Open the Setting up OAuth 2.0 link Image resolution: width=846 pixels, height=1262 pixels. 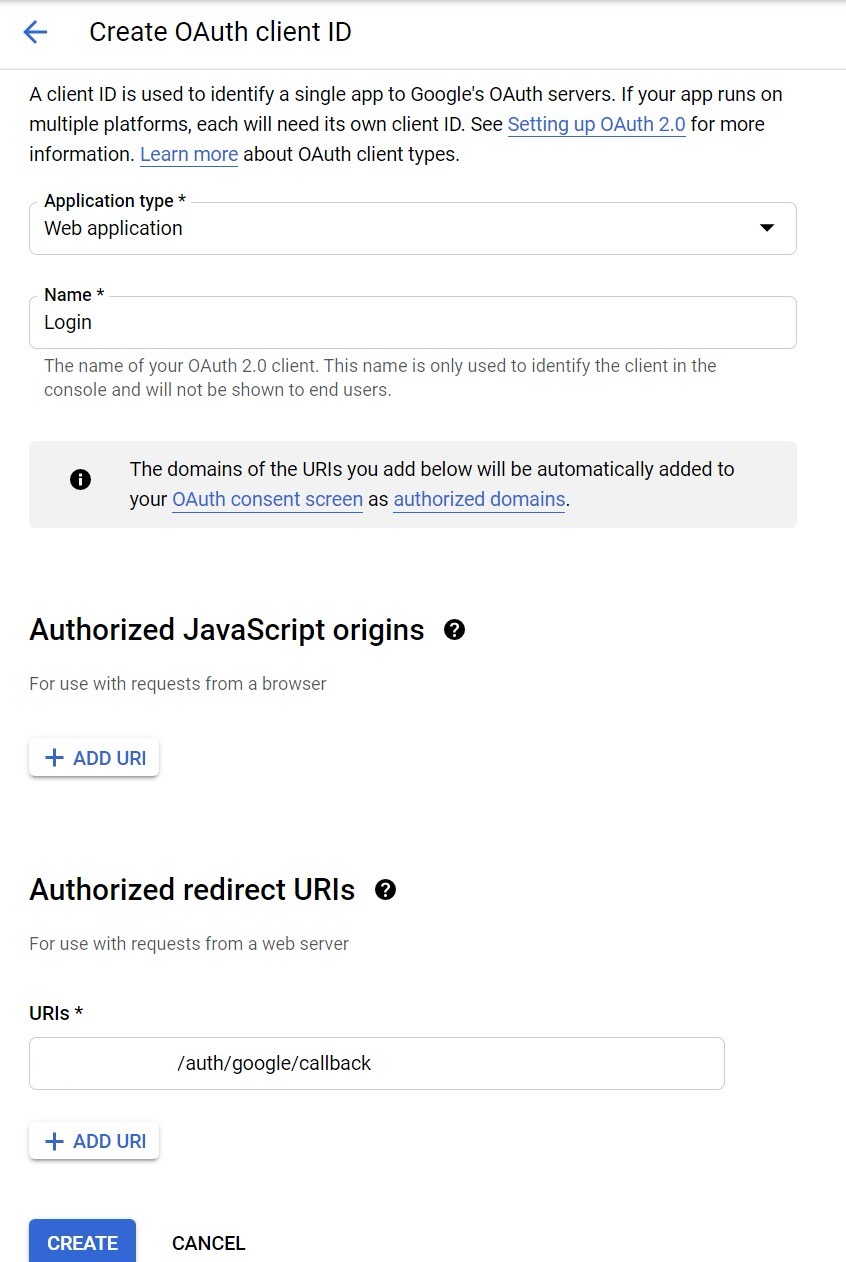597,125
